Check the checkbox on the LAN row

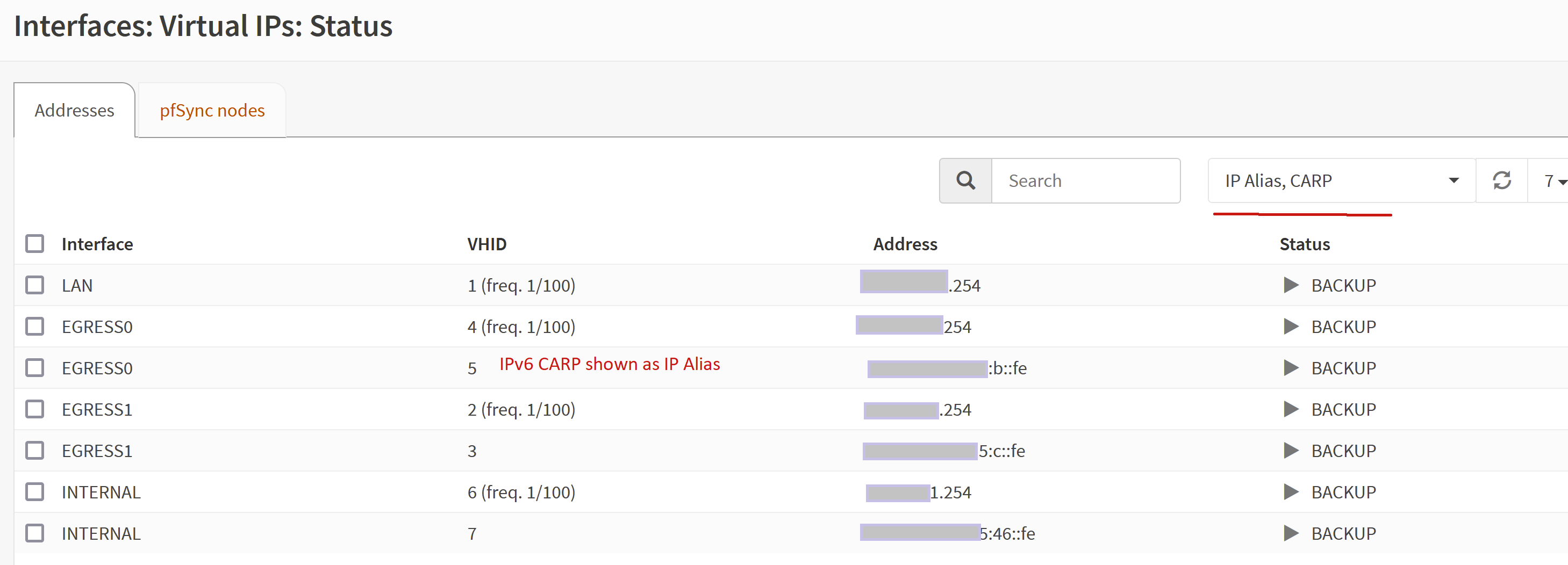point(35,285)
